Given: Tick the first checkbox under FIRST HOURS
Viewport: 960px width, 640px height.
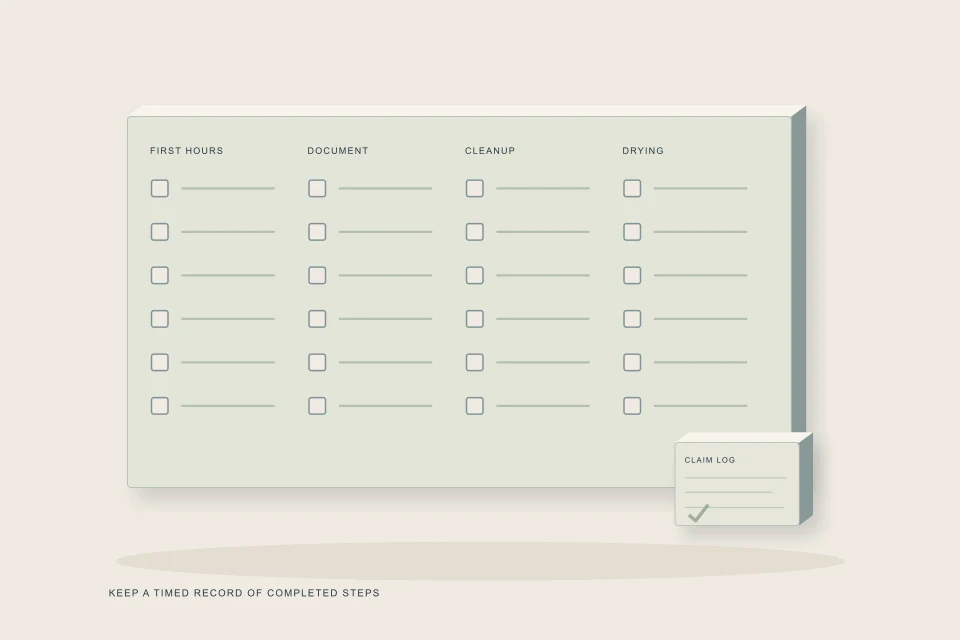Looking at the screenshot, I should point(160,188).
